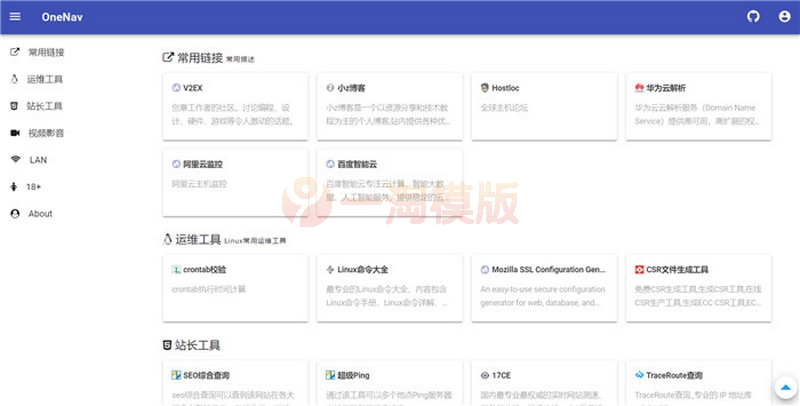Click the 17CE eye icon
The width and height of the screenshot is (800, 406).
coord(485,375)
